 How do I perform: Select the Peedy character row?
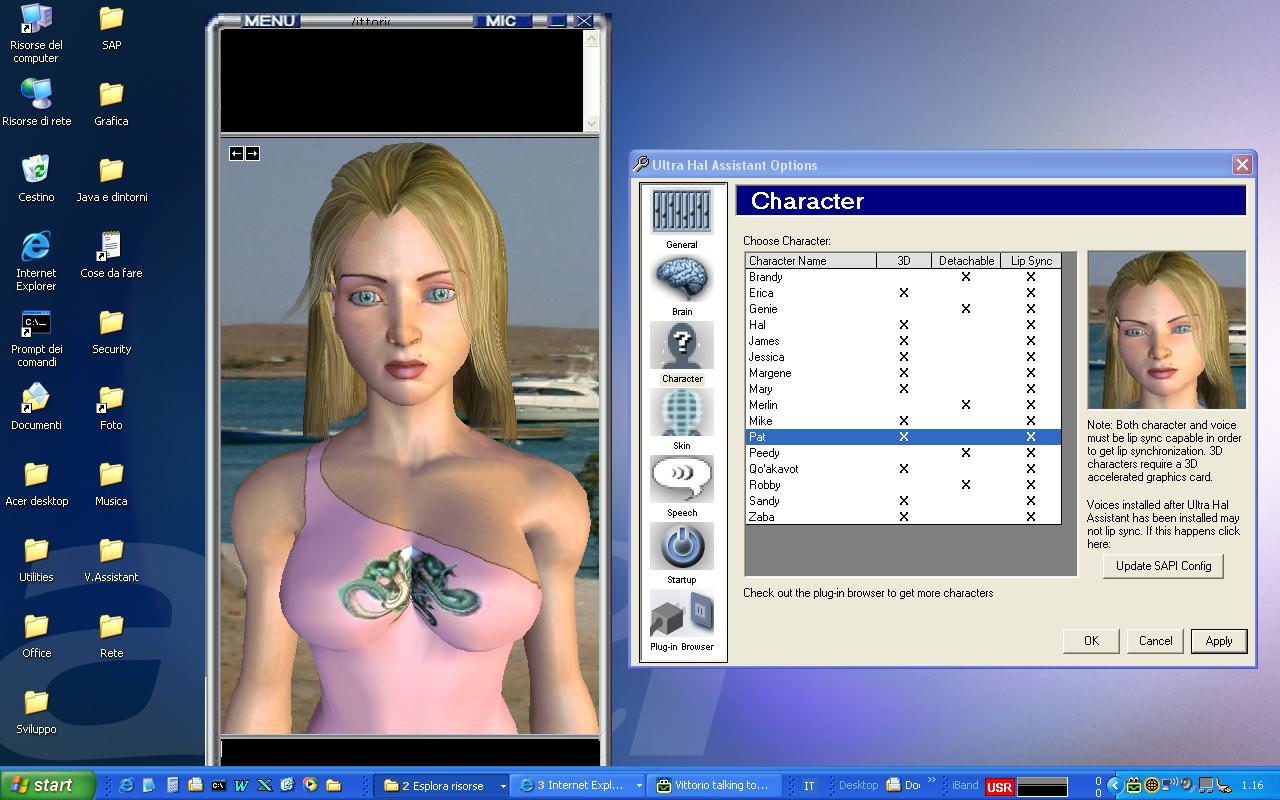(902, 453)
